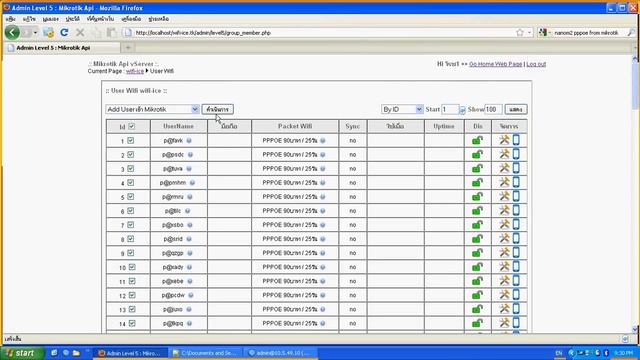The height and width of the screenshot is (360, 640).
Task: Click the search magnifier icon in search bar
Action: [631, 32]
